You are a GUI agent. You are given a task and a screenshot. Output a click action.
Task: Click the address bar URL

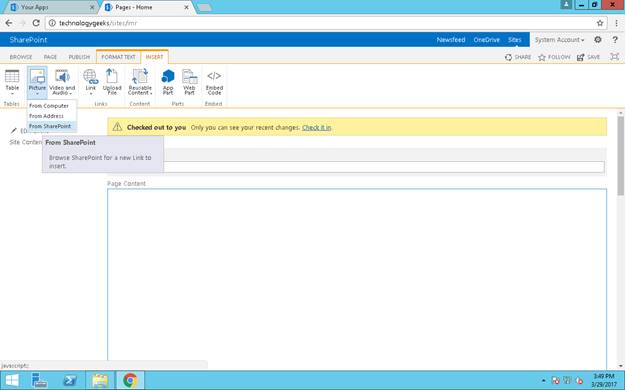[98, 23]
